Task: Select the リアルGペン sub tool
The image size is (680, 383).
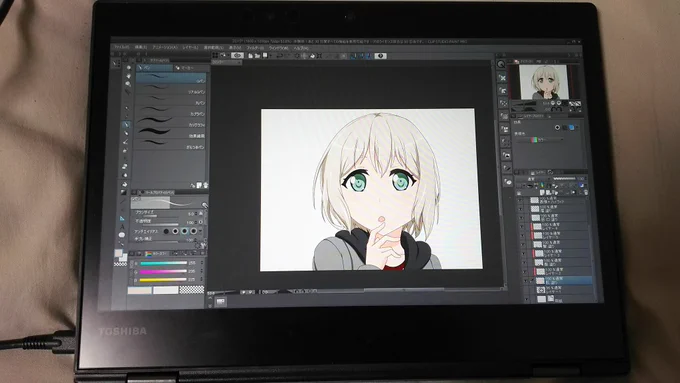Action: (171, 89)
